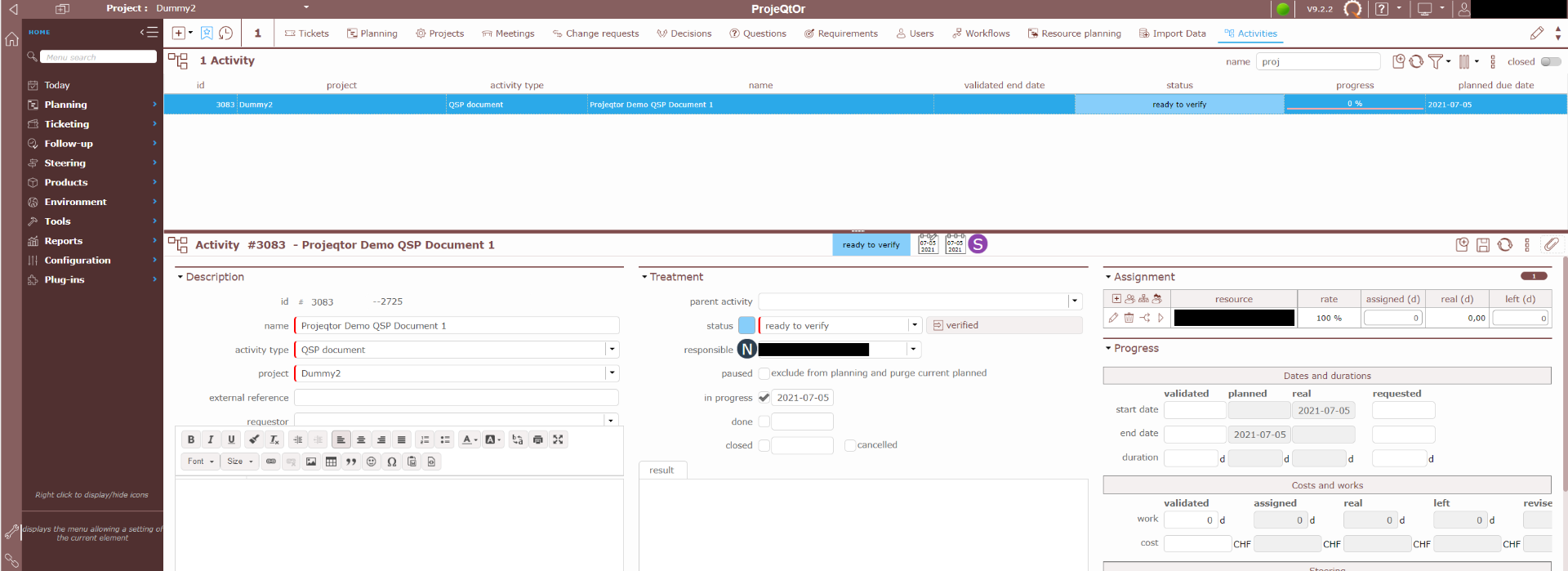Click the save icon in the activity detail toolbar
This screenshot has height=571, width=1568.
tap(1483, 245)
